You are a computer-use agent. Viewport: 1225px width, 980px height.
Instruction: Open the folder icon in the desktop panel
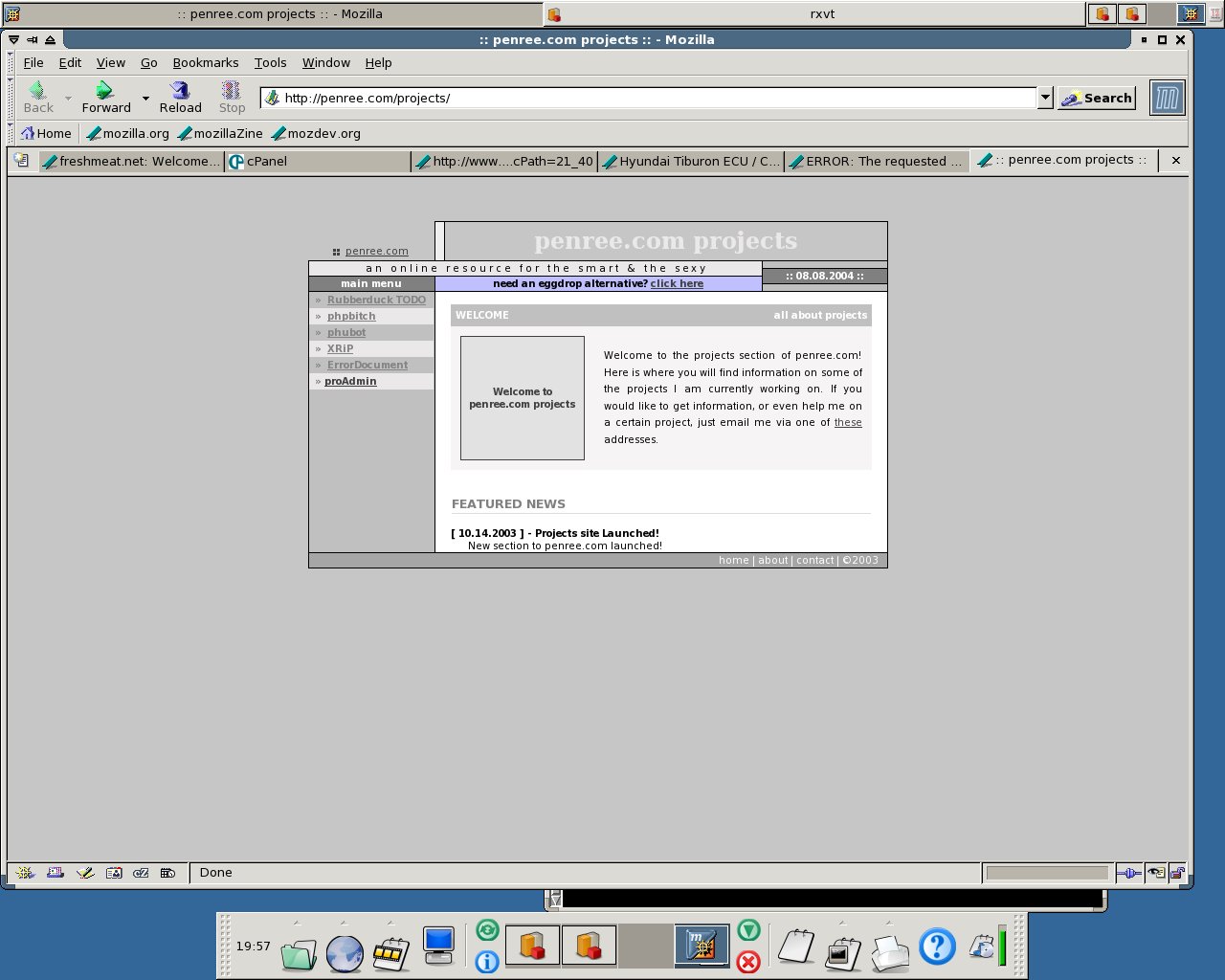pos(299,953)
